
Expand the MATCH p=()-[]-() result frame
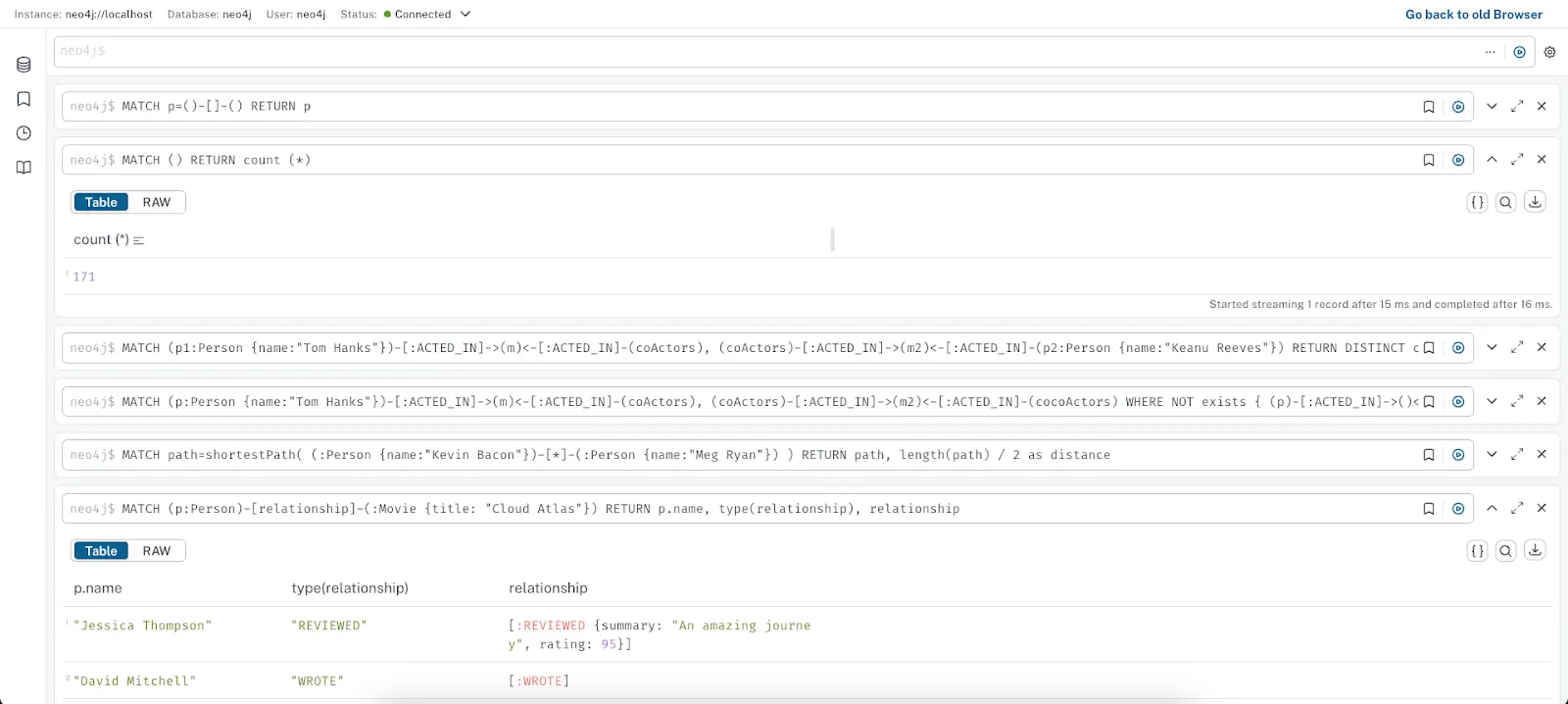coord(1492,106)
